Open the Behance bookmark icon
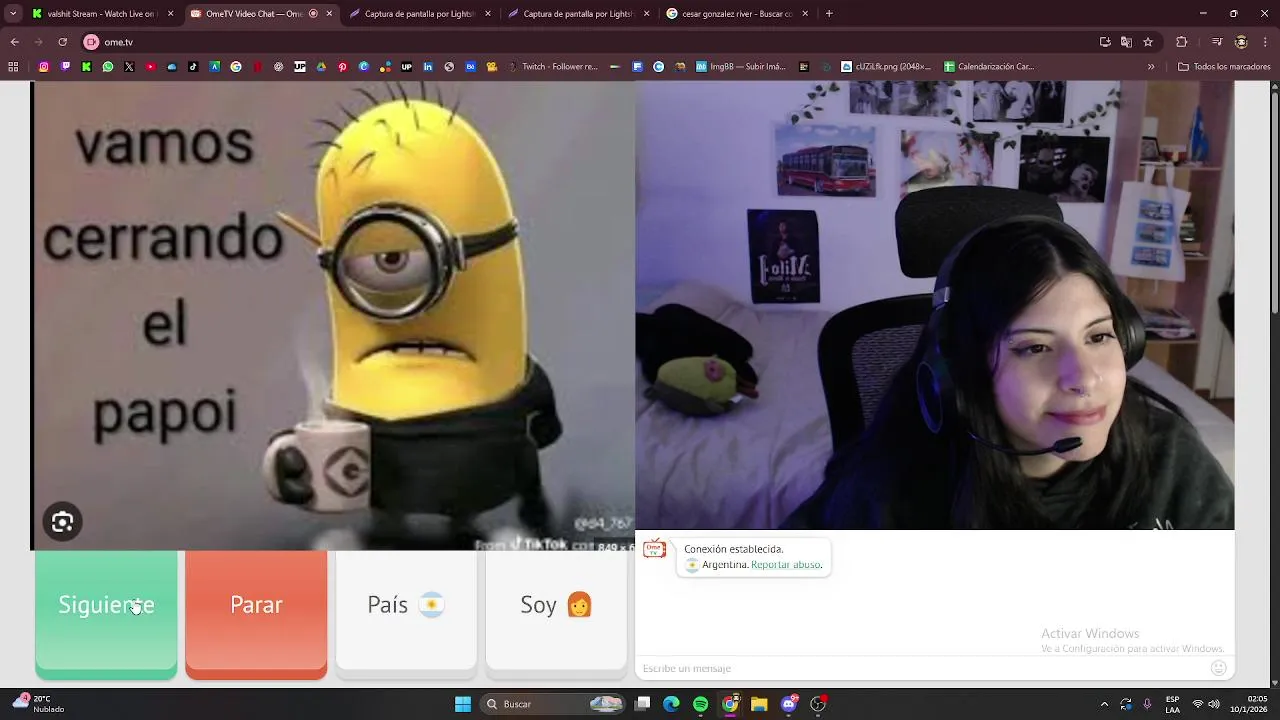 pyautogui.click(x=470, y=67)
